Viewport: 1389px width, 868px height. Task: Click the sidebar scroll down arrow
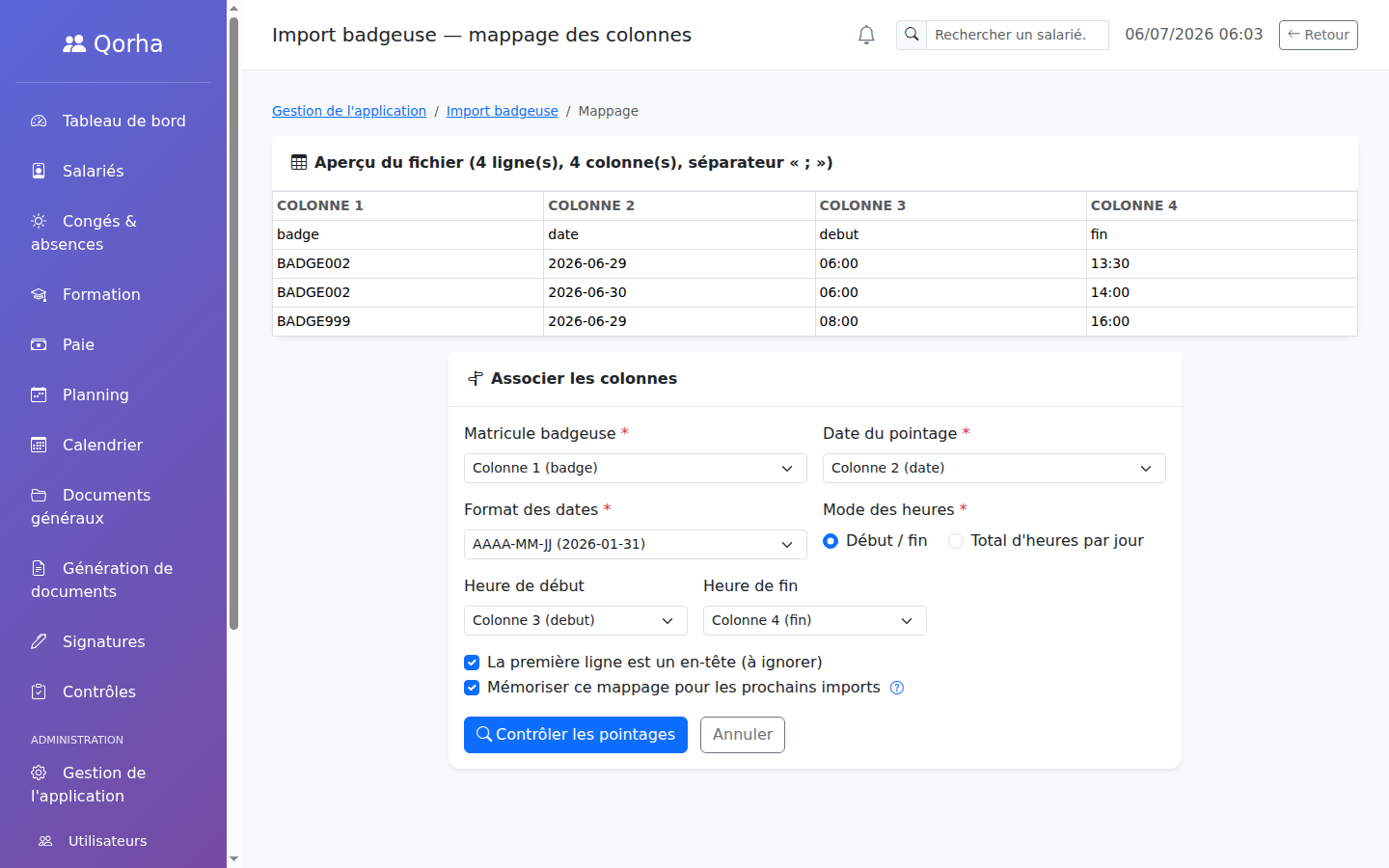233,859
